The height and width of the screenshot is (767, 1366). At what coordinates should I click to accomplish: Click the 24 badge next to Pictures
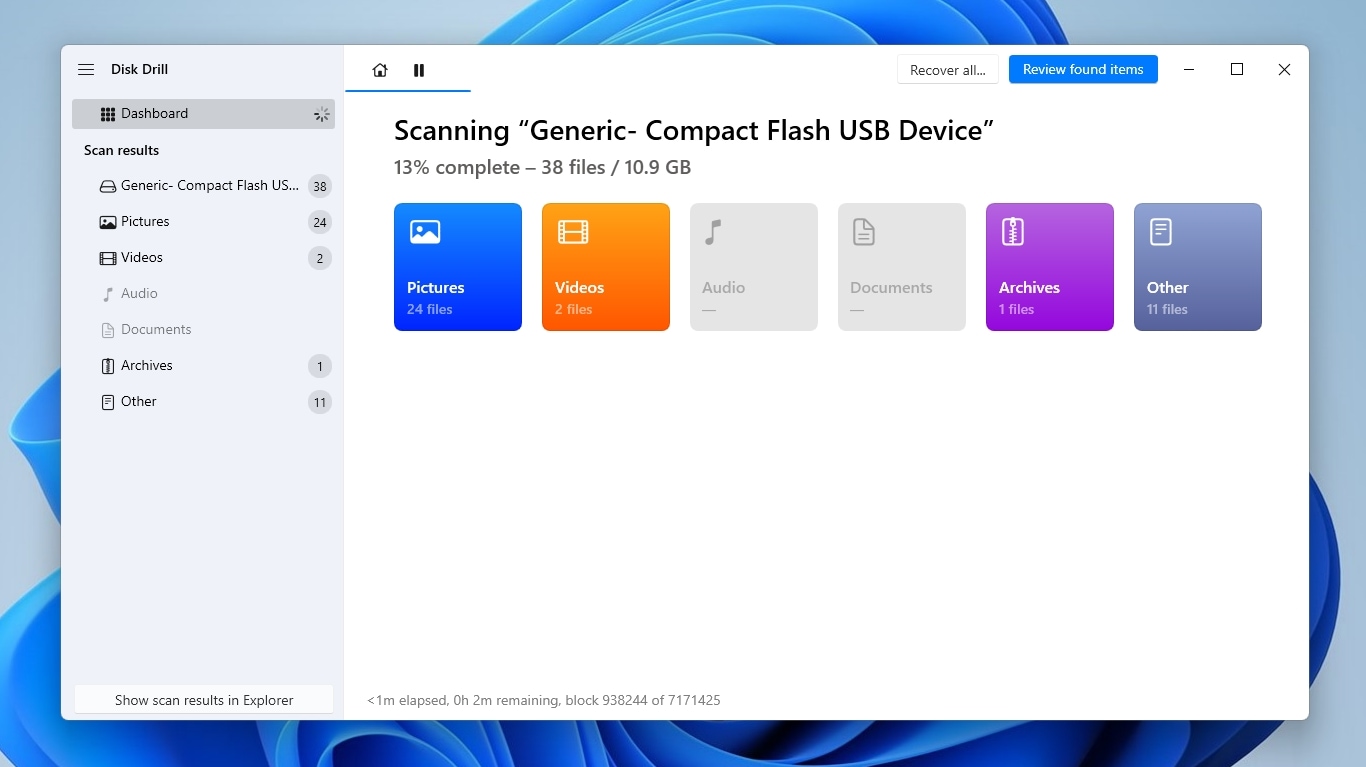pyautogui.click(x=320, y=223)
